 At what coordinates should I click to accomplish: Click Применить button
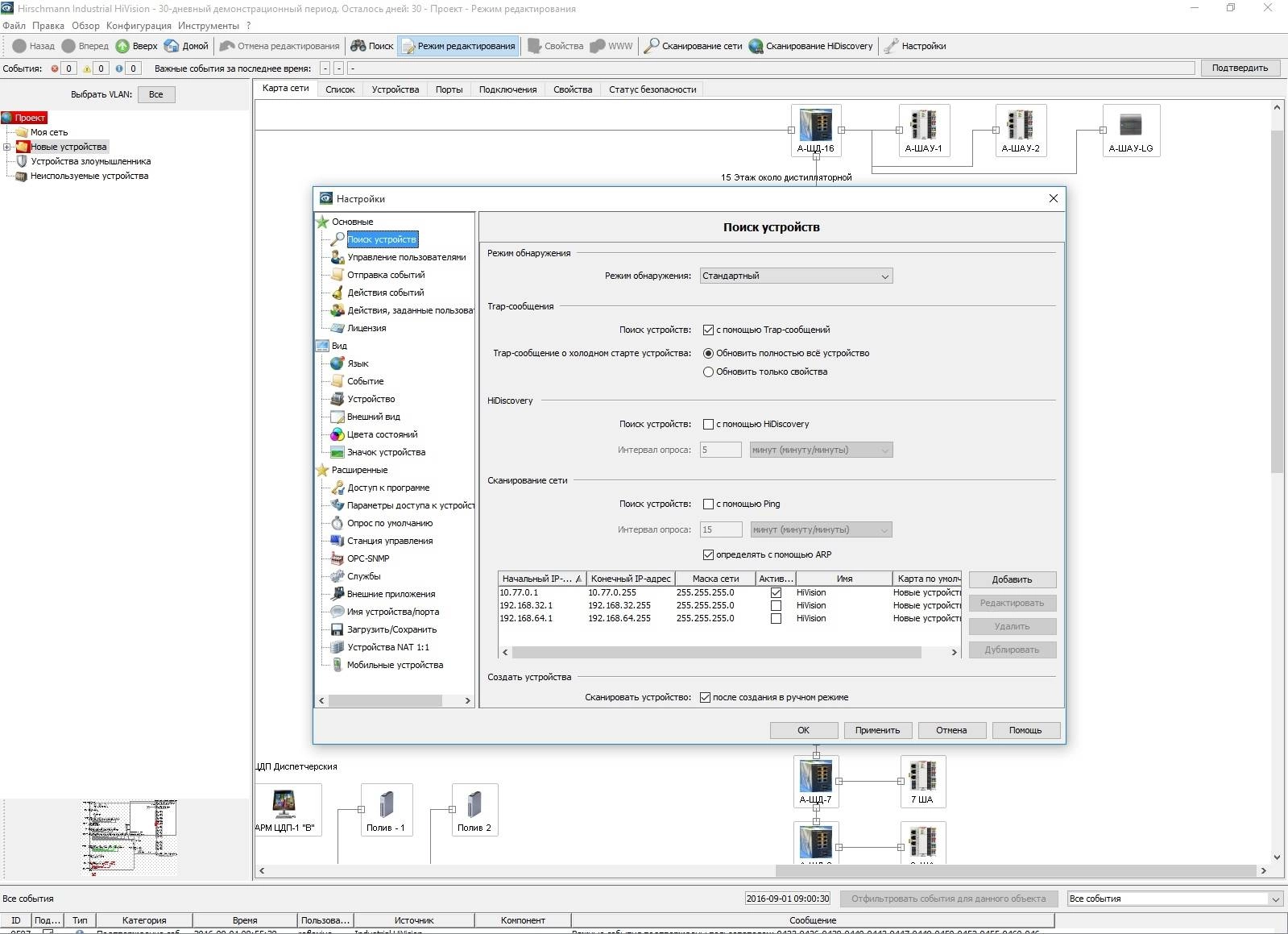click(x=877, y=730)
